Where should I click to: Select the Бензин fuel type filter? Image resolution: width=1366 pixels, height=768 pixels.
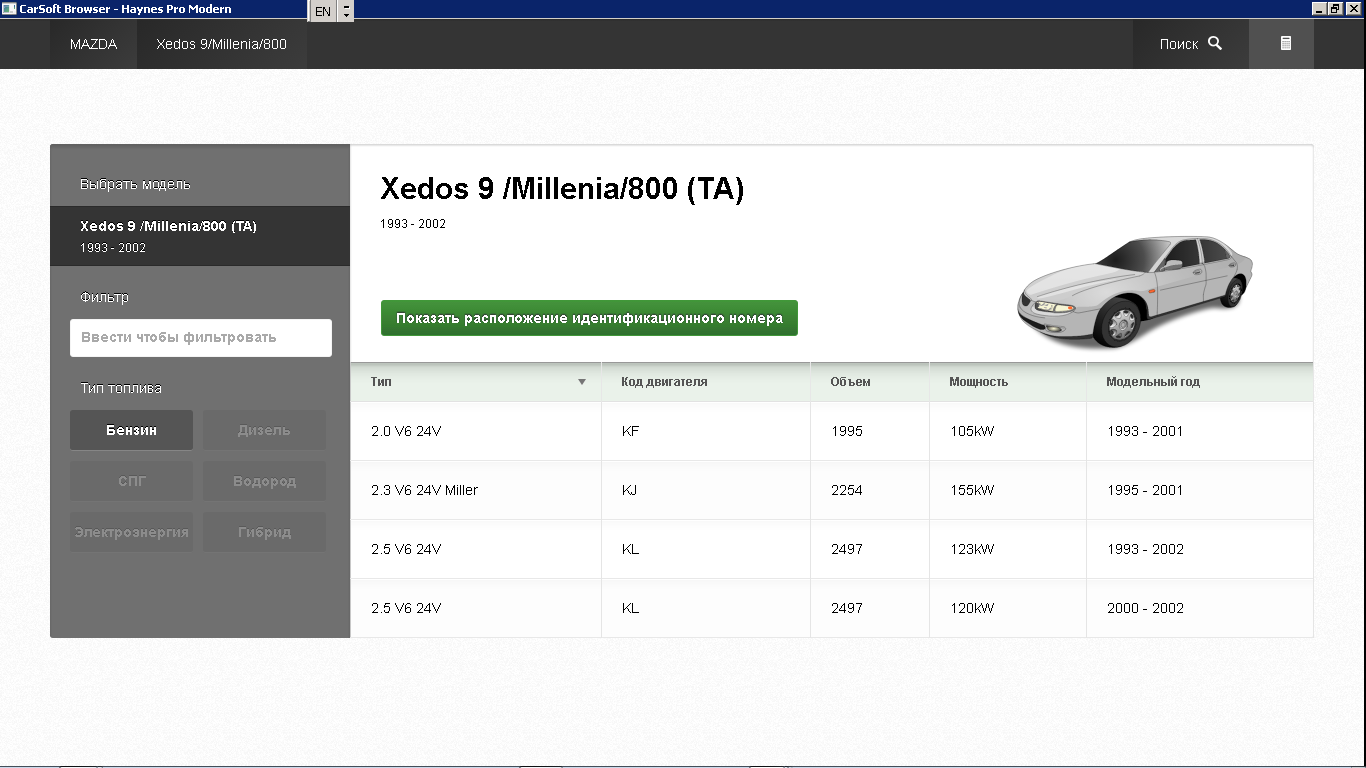(131, 430)
